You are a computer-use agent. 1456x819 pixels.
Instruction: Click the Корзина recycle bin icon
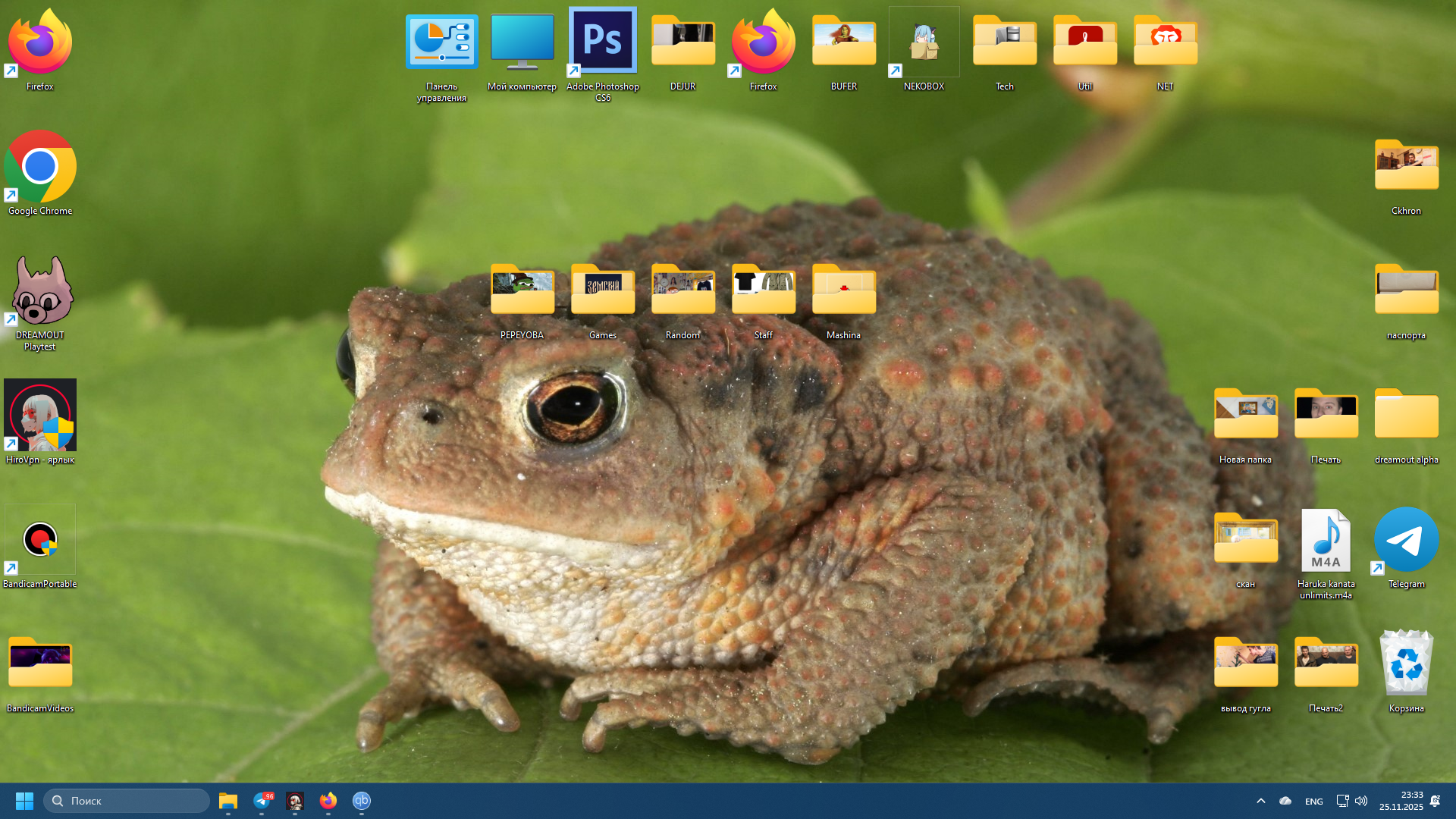tap(1406, 664)
